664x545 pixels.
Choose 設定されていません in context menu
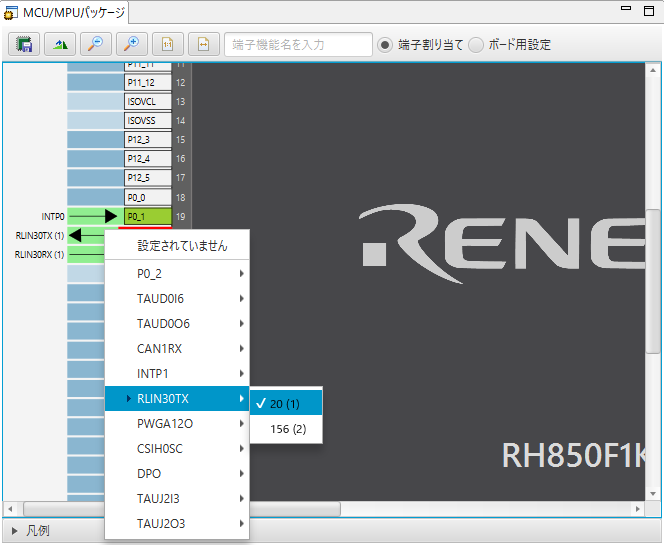click(177, 246)
